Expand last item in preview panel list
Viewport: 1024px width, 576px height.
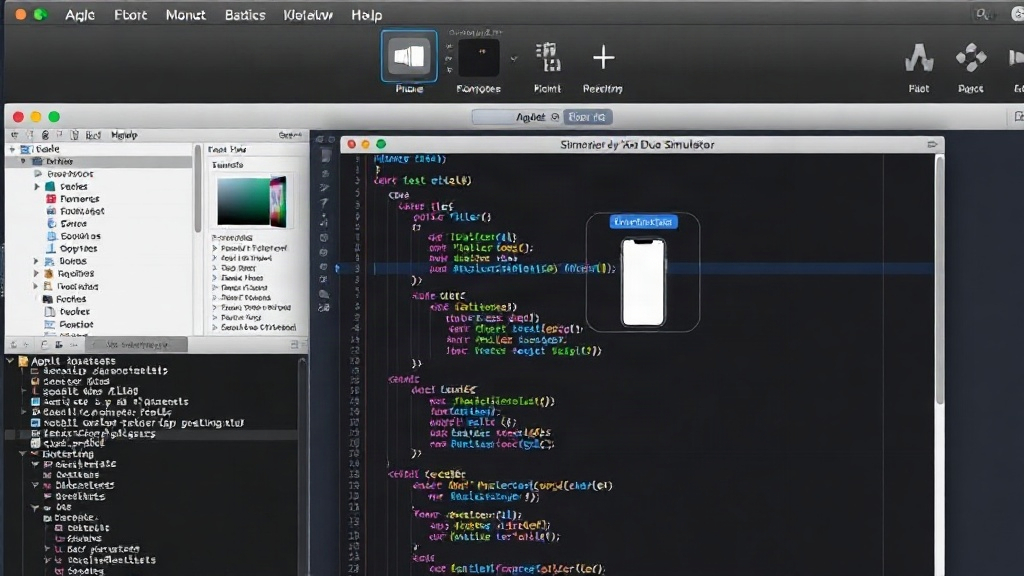coord(215,327)
